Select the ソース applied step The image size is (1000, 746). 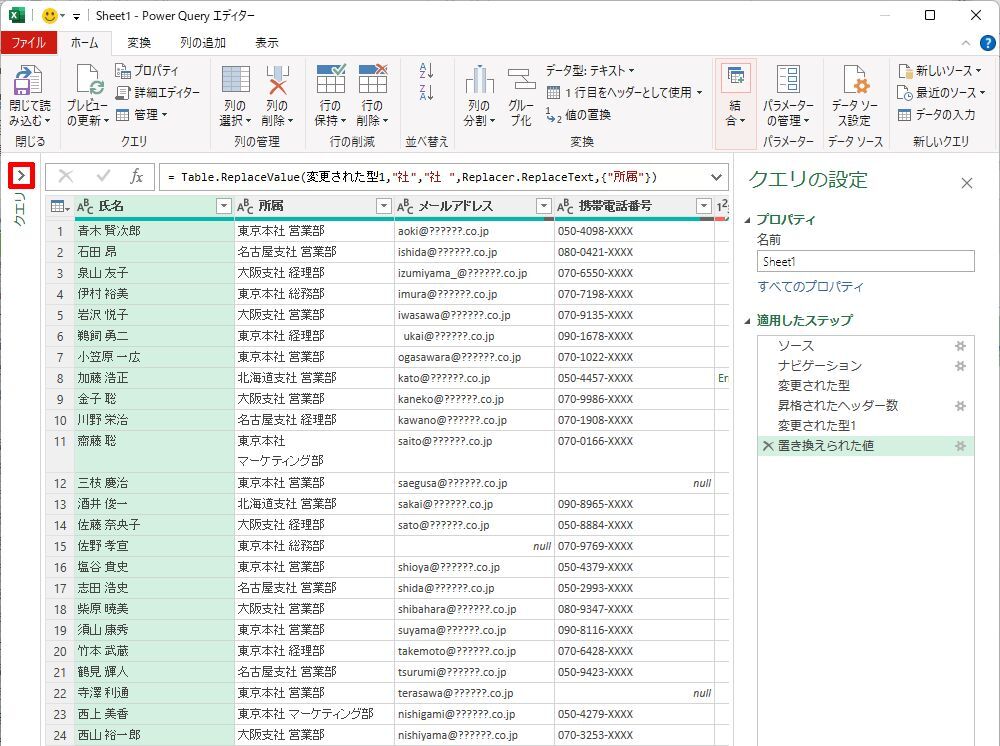click(796, 346)
